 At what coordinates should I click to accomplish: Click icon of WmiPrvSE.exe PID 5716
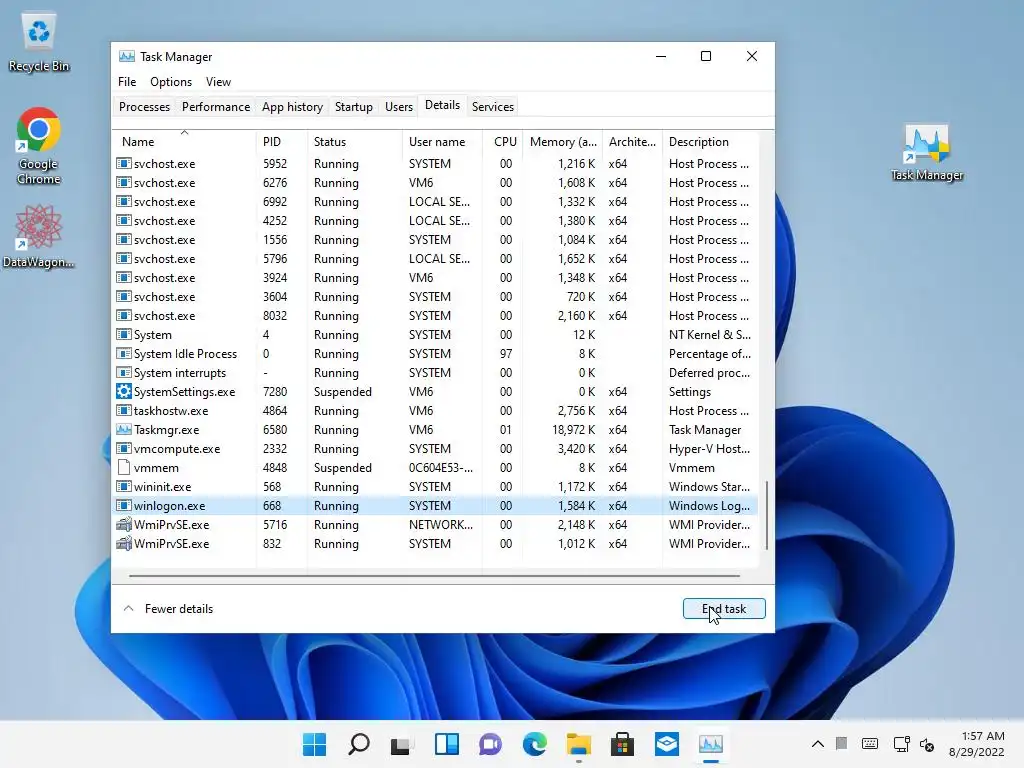point(123,524)
